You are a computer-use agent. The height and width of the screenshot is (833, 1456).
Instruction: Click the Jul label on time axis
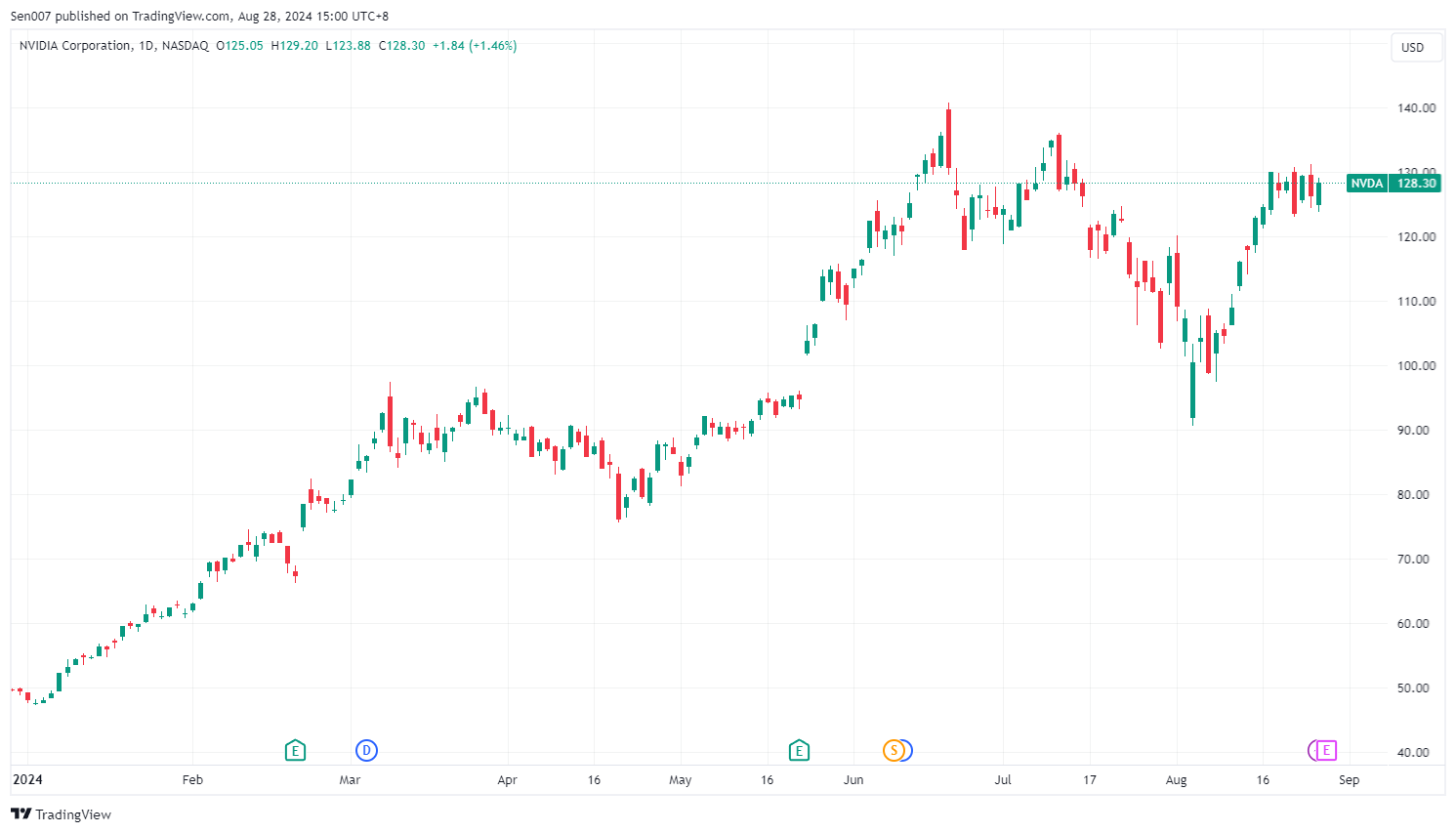1003,779
